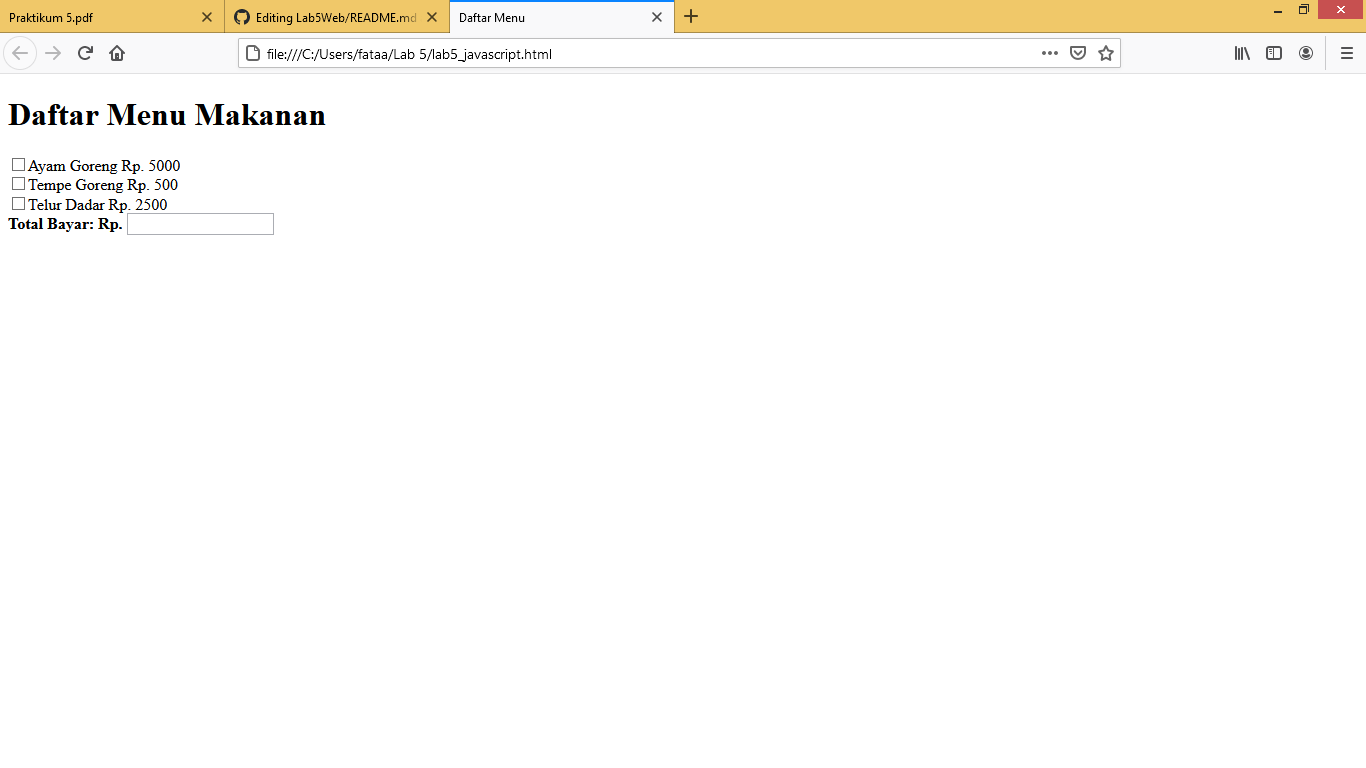Viewport: 1366px width, 768px height.
Task: Switch to the Praktikum 5.pdf tab
Action: (x=100, y=17)
